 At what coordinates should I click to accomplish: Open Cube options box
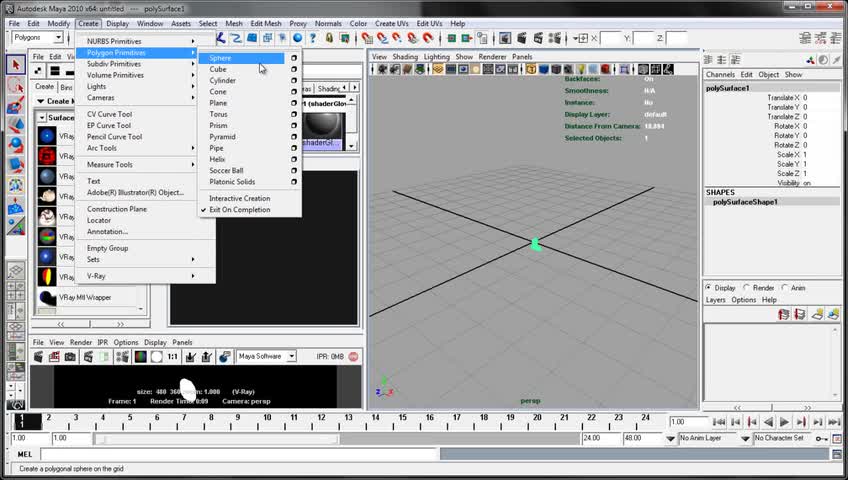tap(294, 69)
